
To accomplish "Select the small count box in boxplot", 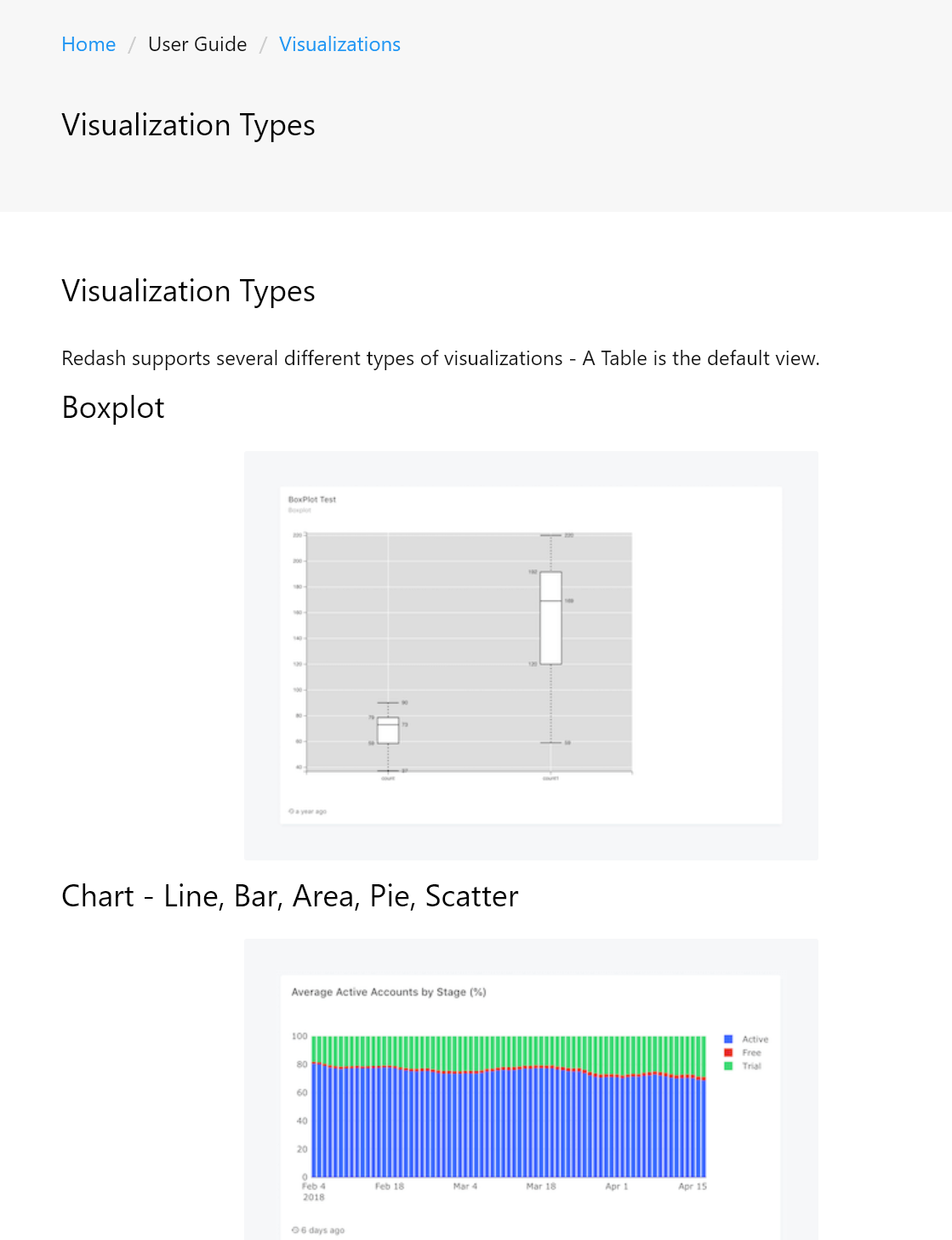I will pos(388,730).
